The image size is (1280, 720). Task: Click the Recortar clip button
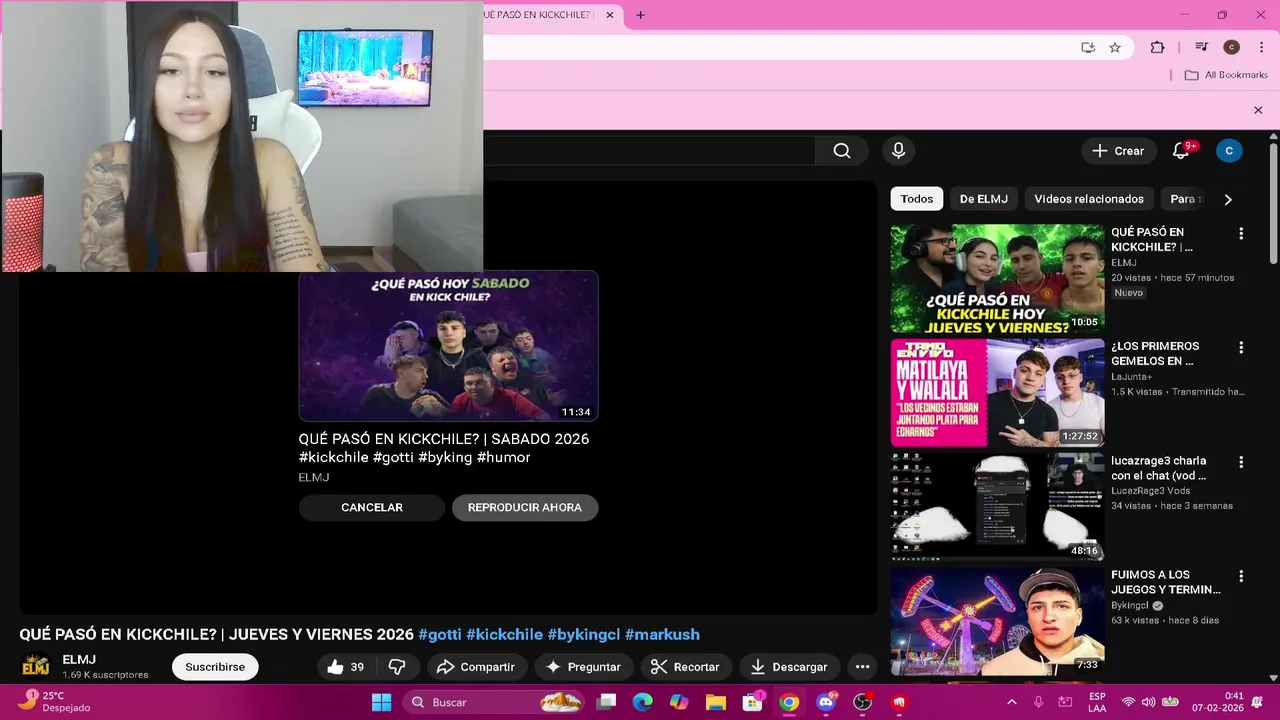pos(685,667)
